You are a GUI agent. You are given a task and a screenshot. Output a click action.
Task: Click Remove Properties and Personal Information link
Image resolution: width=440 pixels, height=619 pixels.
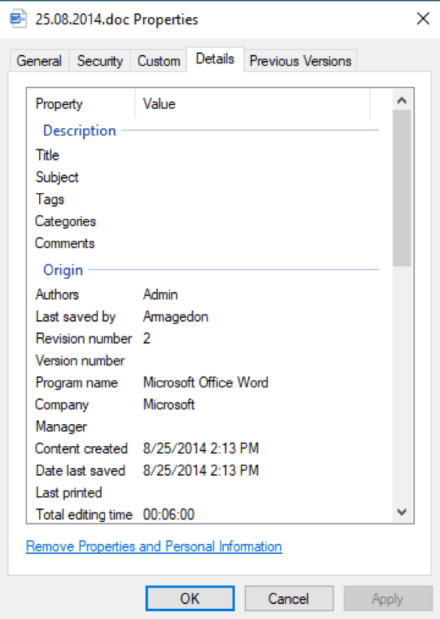[154, 546]
